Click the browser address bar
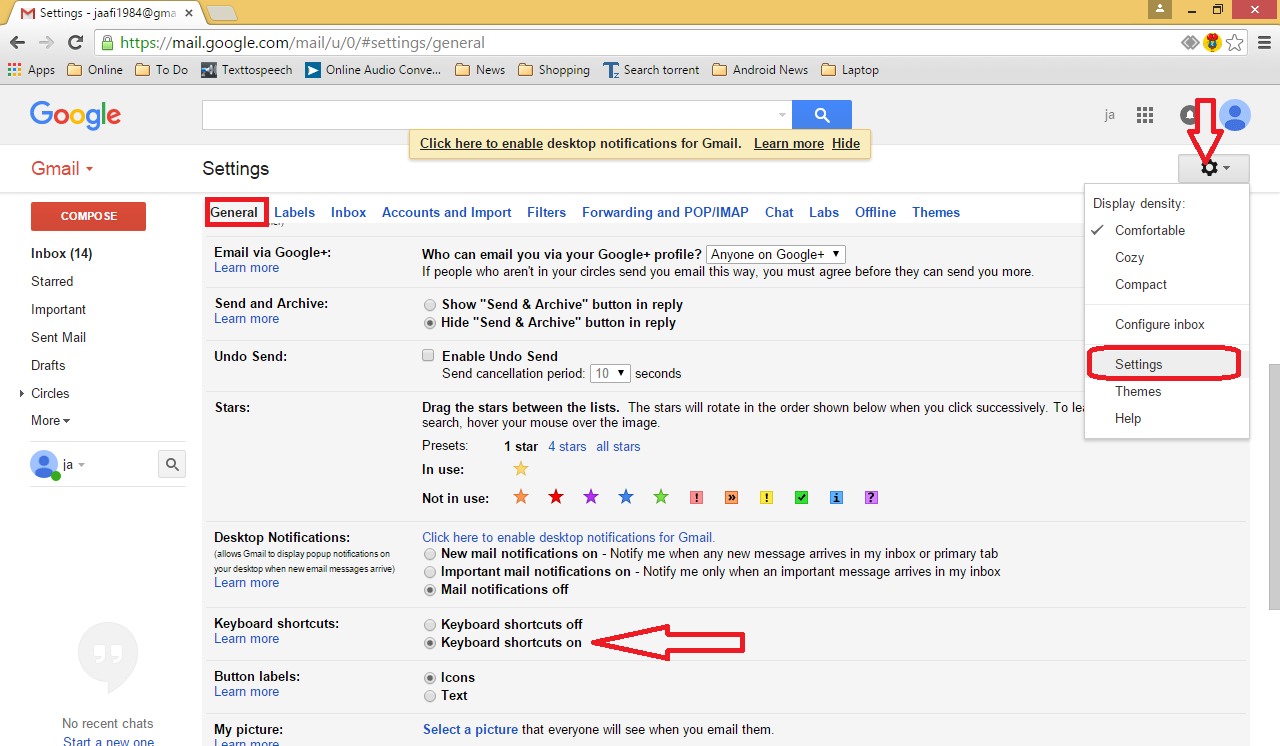The height and width of the screenshot is (746, 1280). [640, 43]
